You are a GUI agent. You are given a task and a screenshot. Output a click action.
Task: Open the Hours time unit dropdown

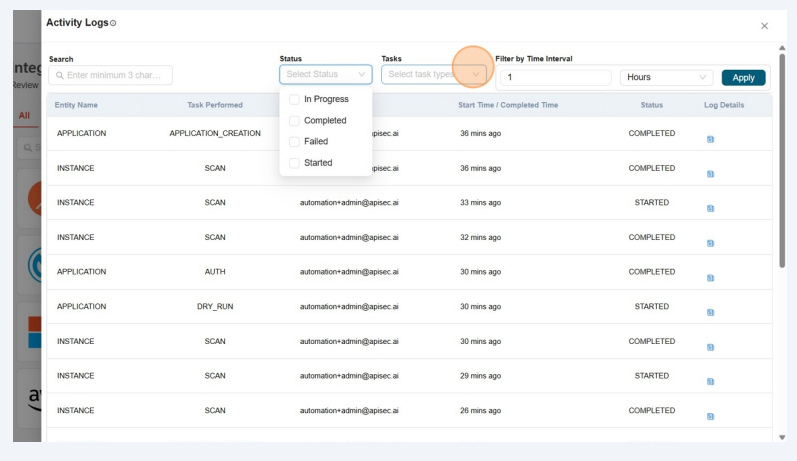pyautogui.click(x=666, y=77)
